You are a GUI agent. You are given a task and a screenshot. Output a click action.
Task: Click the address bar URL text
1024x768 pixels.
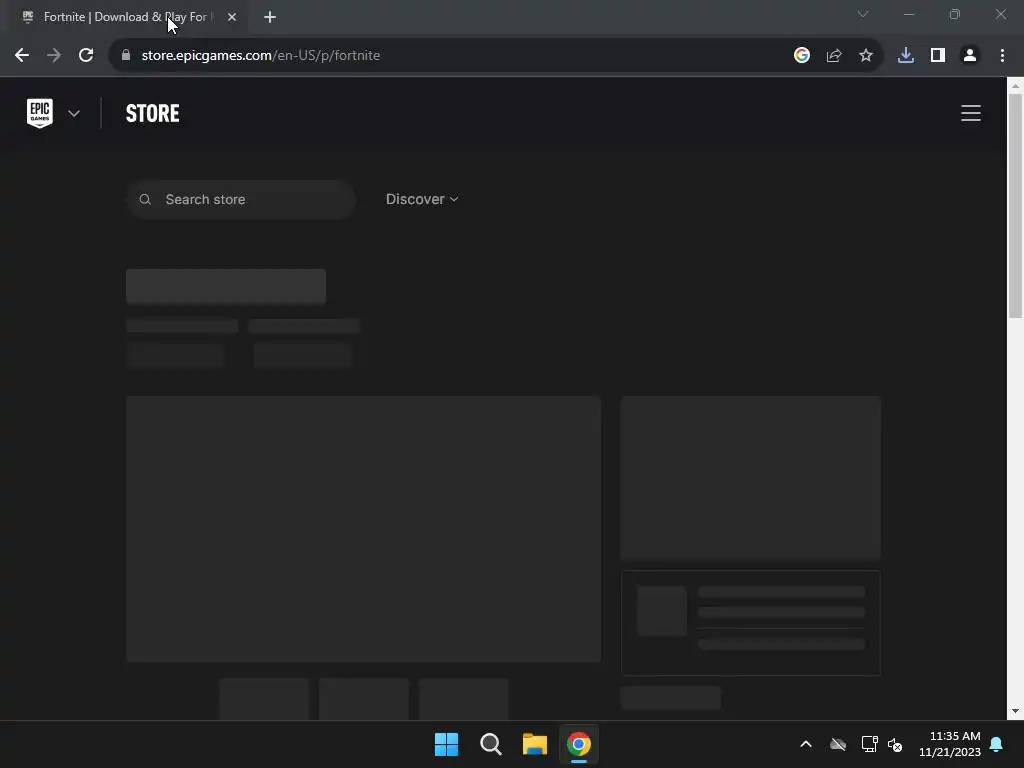pos(261,56)
